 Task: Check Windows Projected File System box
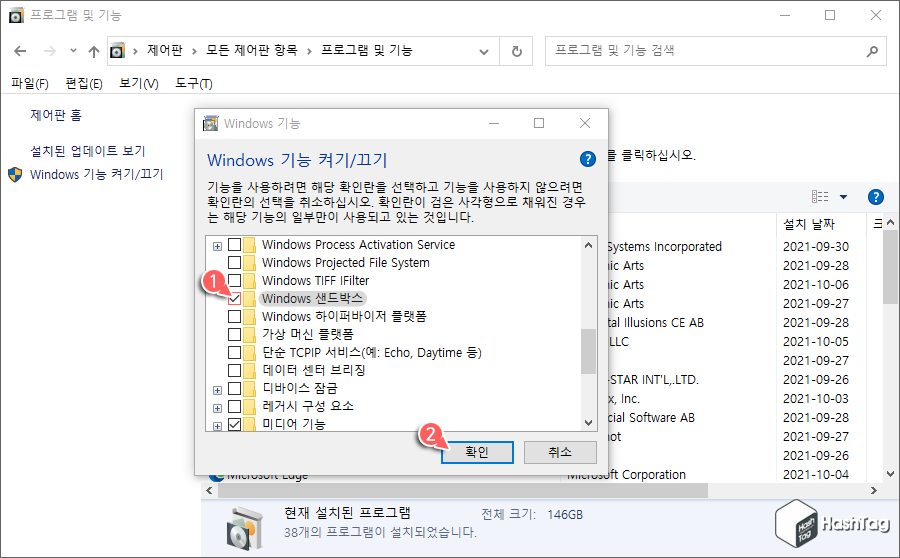[x=234, y=262]
